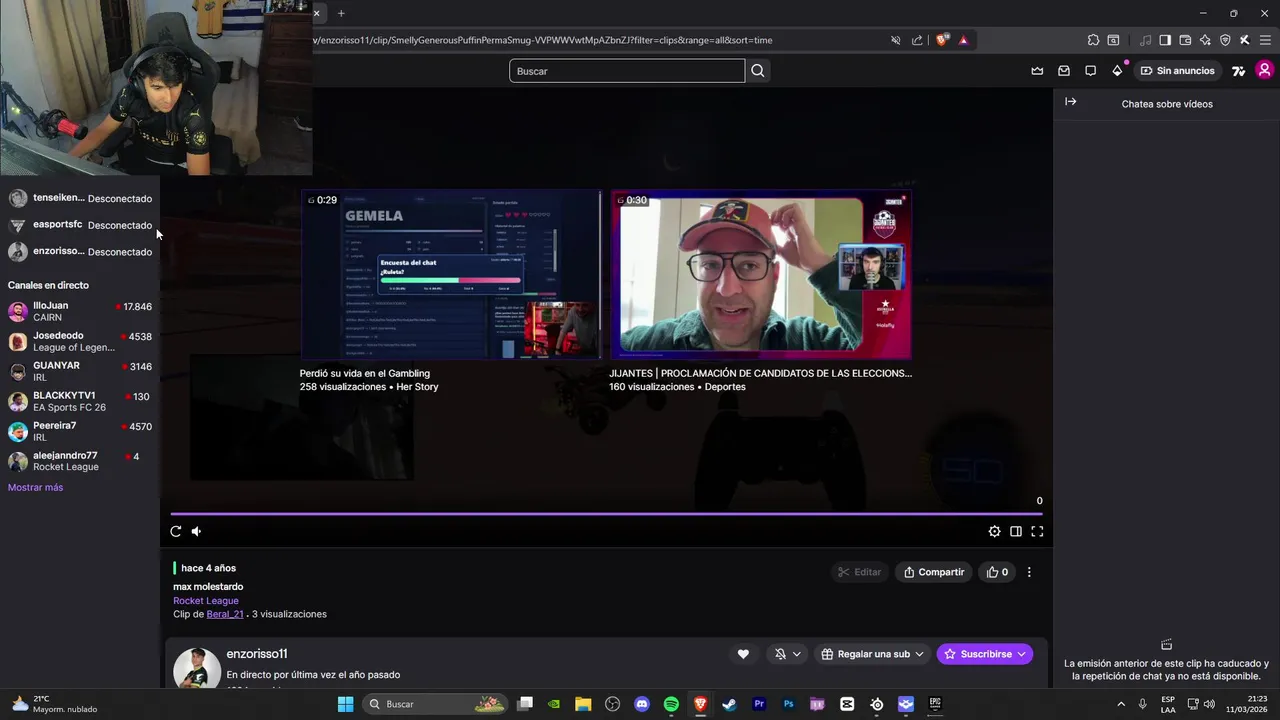Image resolution: width=1280 pixels, height=720 pixels.
Task: Select the IlloJuan live channel
Action: pos(80,311)
